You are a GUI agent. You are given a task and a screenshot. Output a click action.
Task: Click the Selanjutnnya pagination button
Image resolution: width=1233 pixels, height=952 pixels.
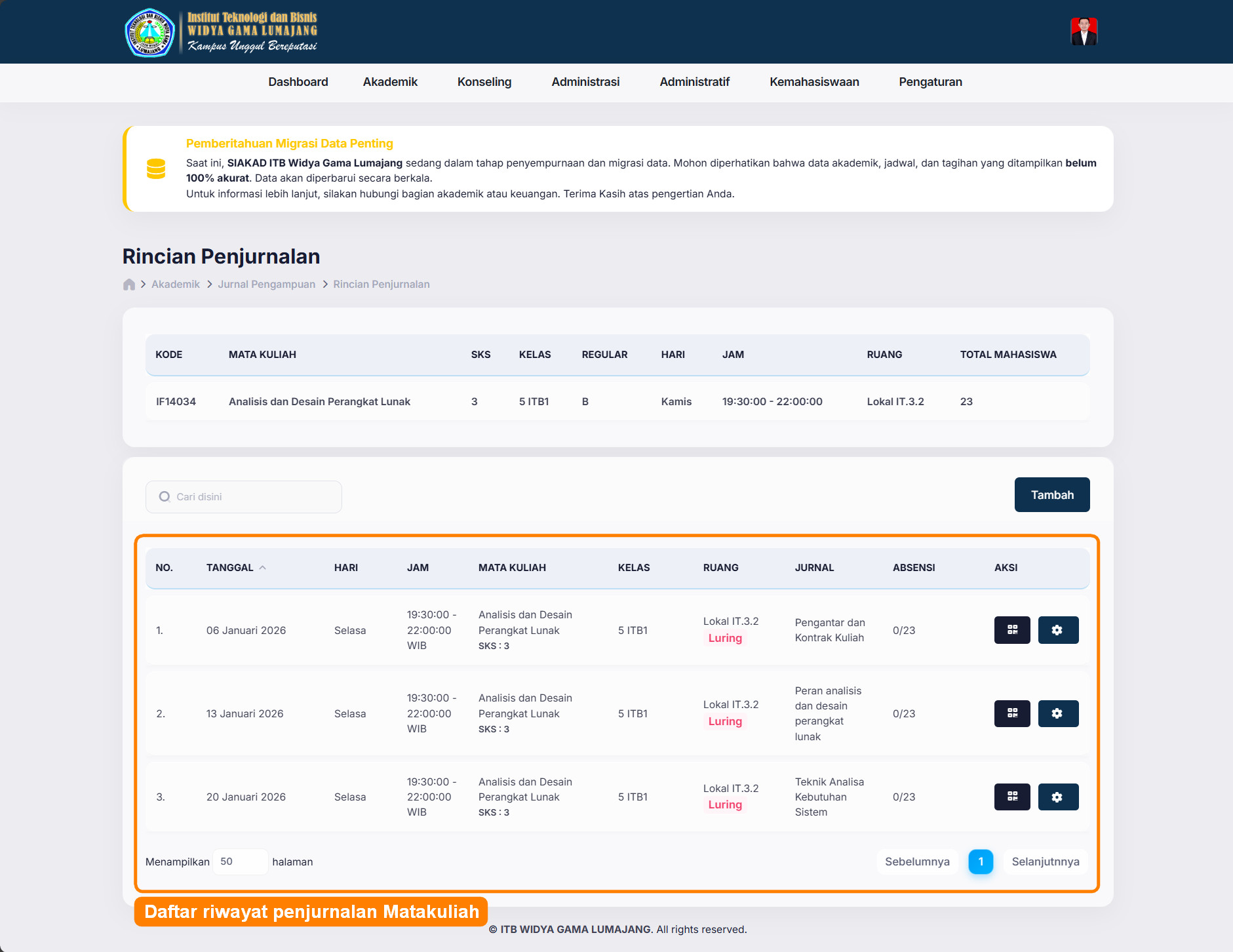[1045, 862]
